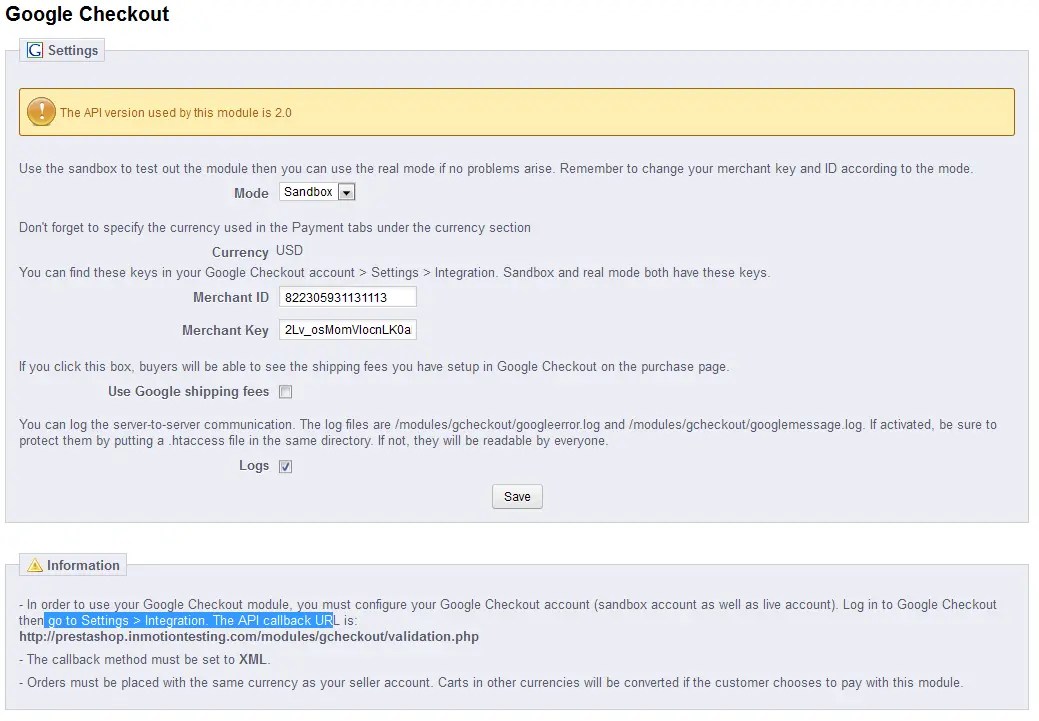
Task: Click the dropdown arrow next to Sandbox
Action: tap(346, 191)
